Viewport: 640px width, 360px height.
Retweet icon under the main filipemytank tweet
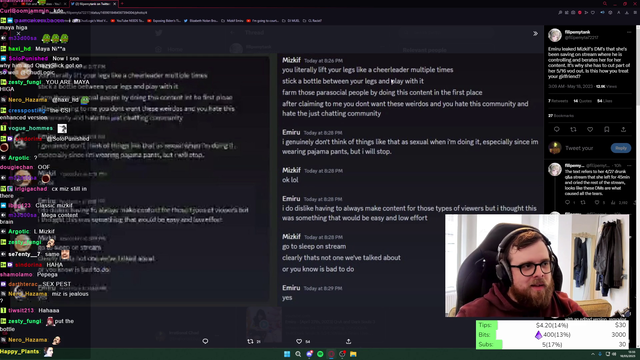(x=573, y=129)
